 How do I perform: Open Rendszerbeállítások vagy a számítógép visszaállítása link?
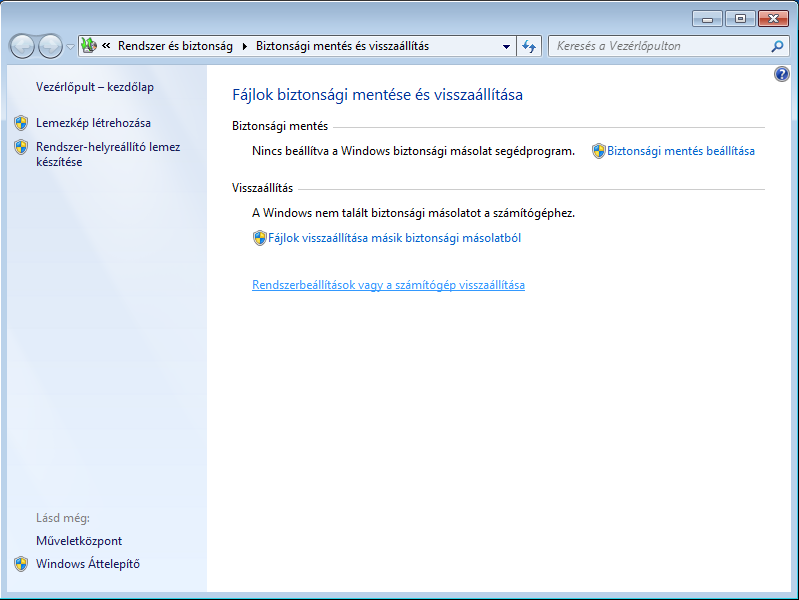[x=388, y=285]
